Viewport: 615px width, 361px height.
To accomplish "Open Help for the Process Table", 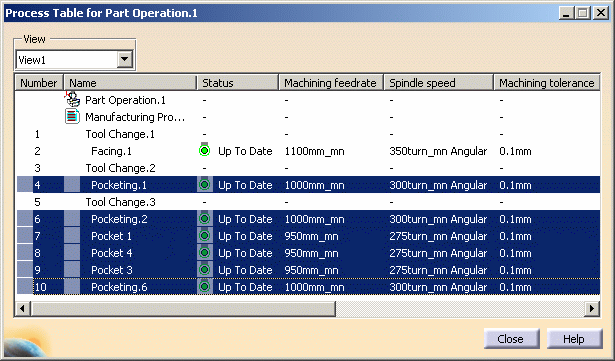I will [x=574, y=339].
